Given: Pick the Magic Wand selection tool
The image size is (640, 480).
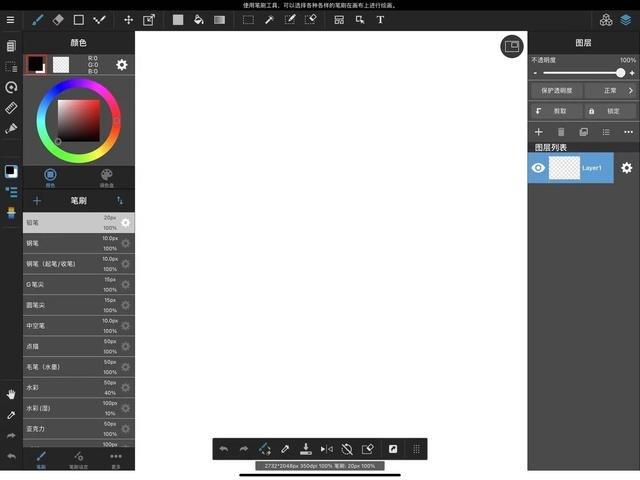Looking at the screenshot, I should click(269, 19).
